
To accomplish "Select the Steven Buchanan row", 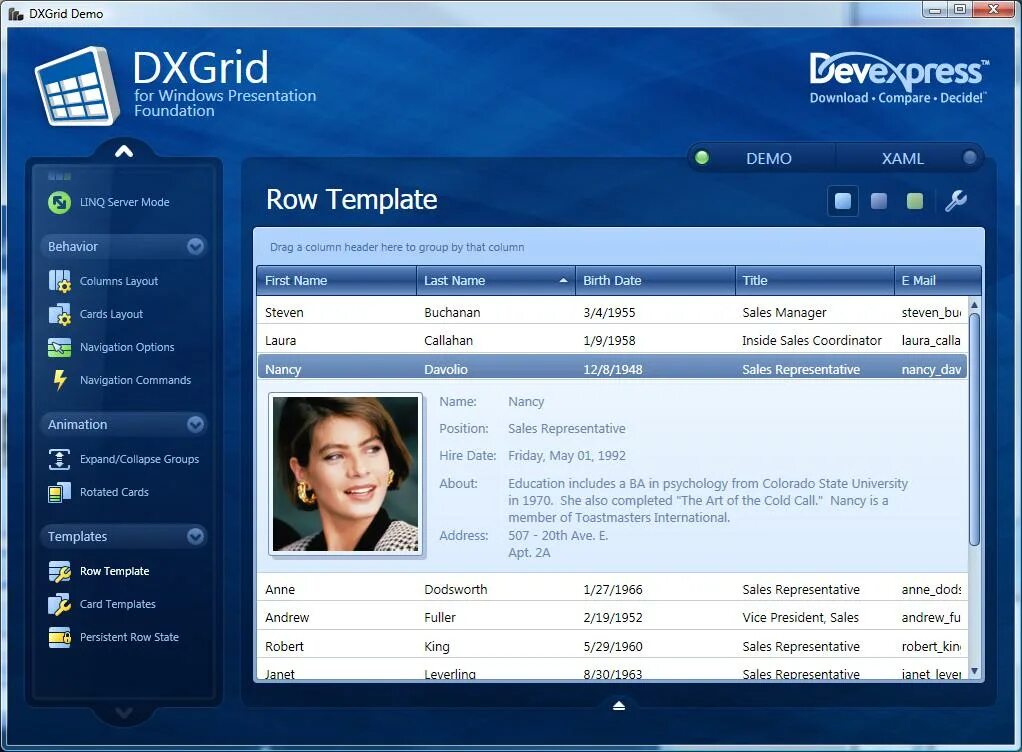I will [x=612, y=312].
